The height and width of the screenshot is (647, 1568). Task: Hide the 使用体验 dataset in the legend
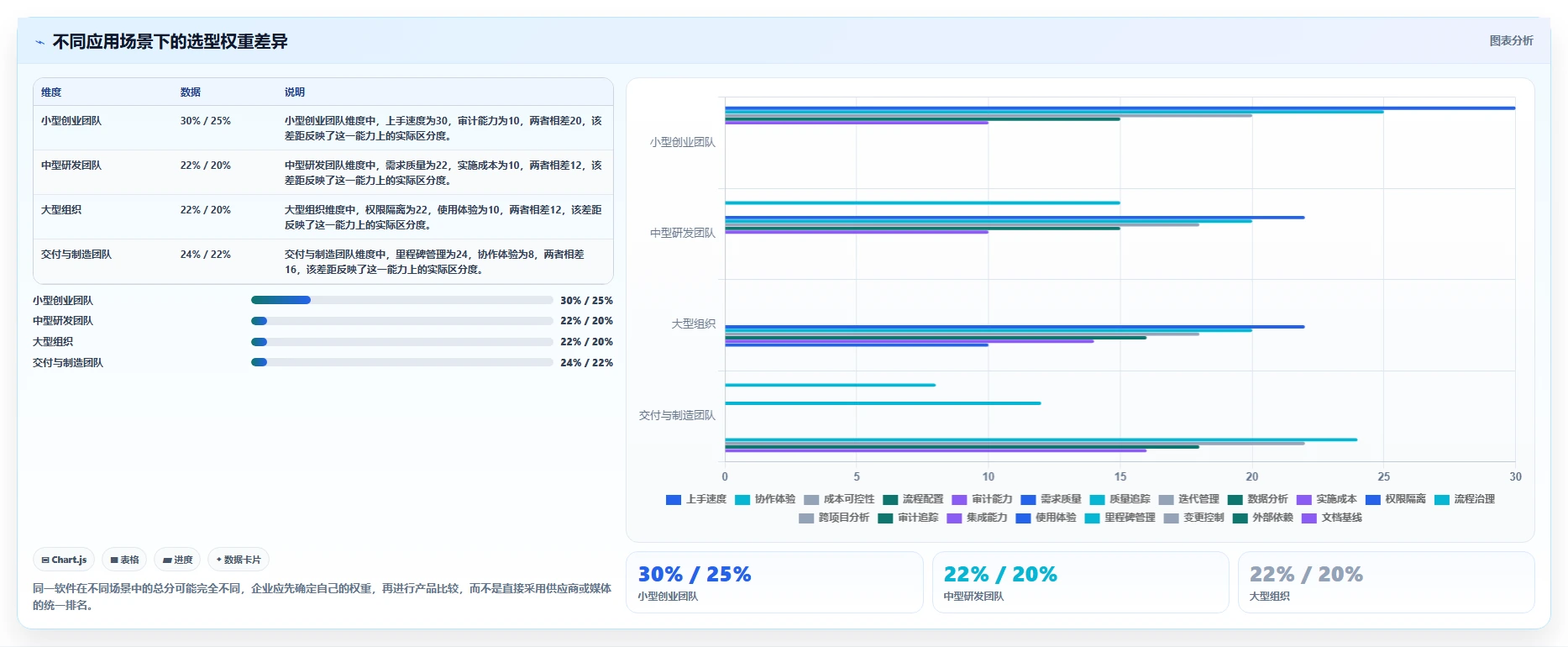coord(1045,518)
